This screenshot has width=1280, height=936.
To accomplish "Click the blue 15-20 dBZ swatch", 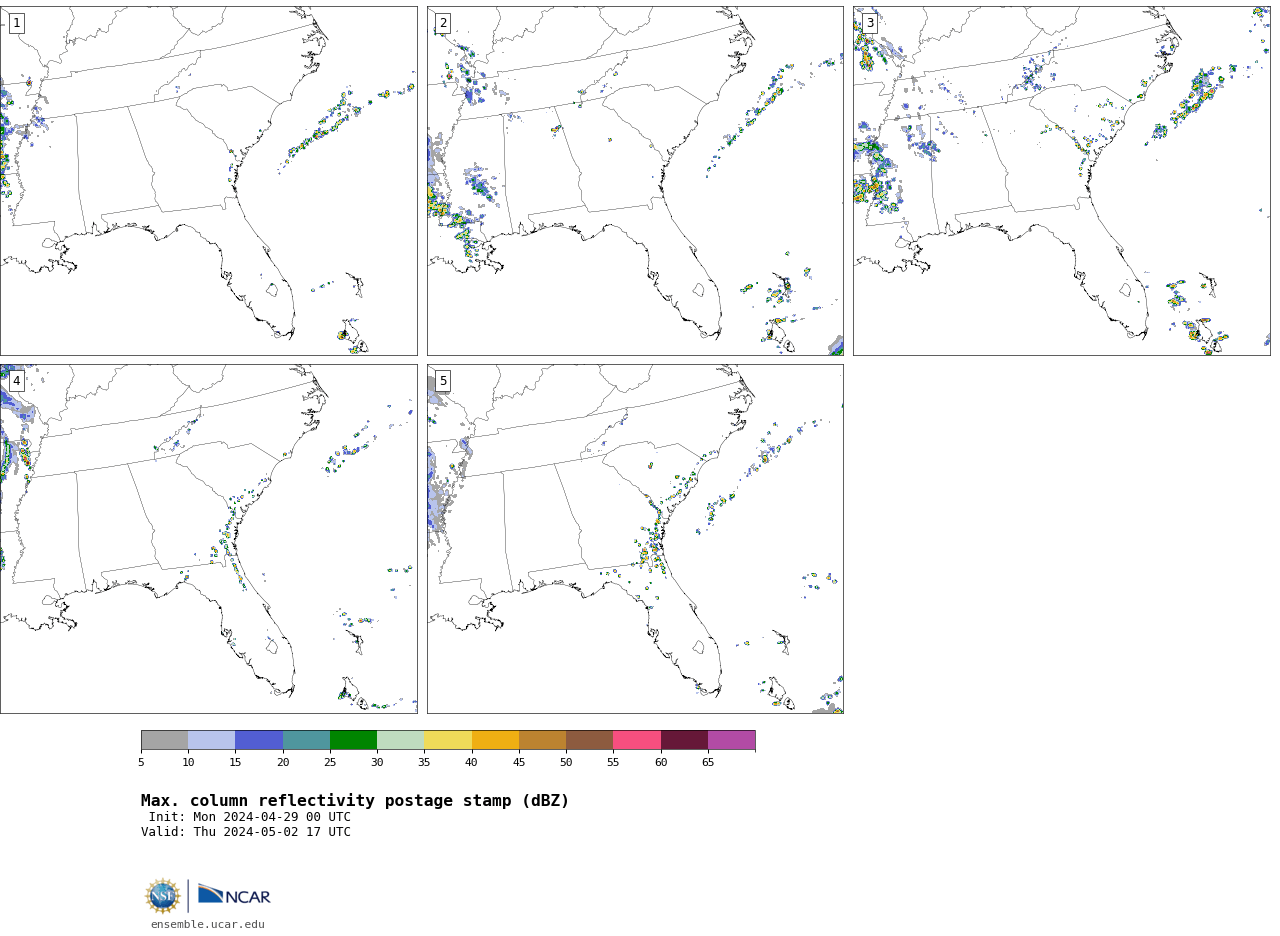I will coord(259,740).
